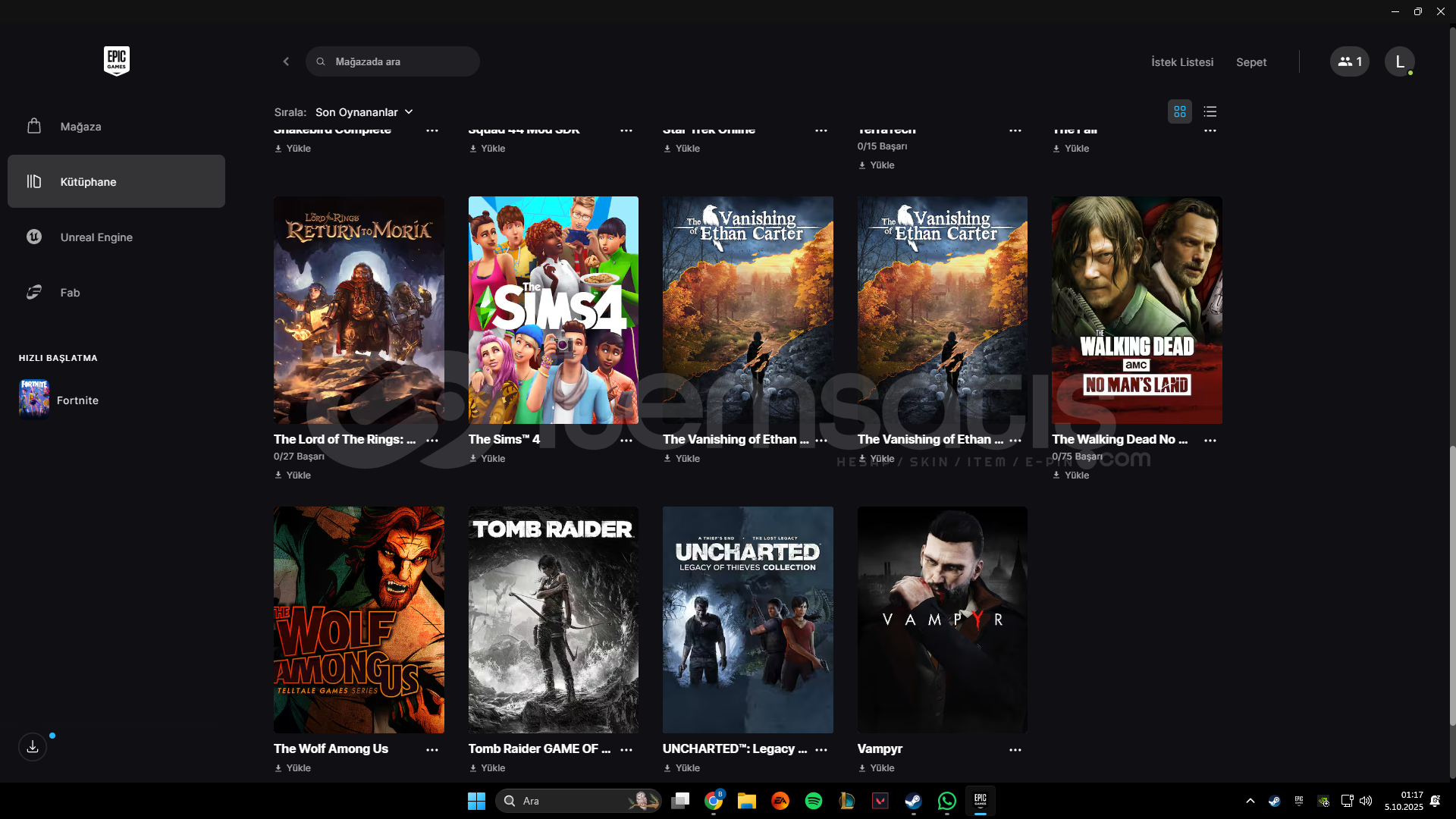Expand the Son Oynananlar sort dropdown

tap(364, 111)
